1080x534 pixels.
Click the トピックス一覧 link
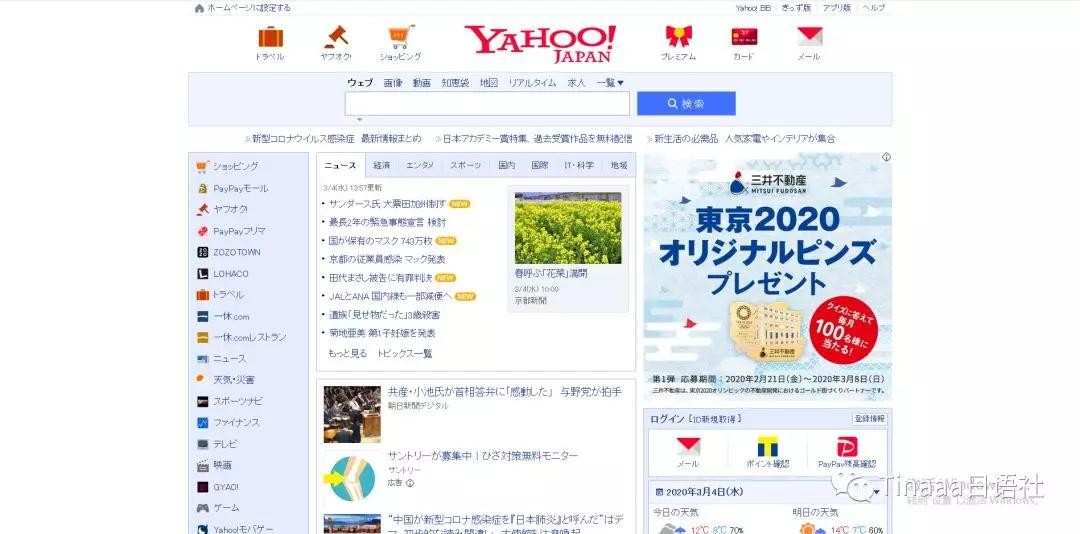point(404,353)
